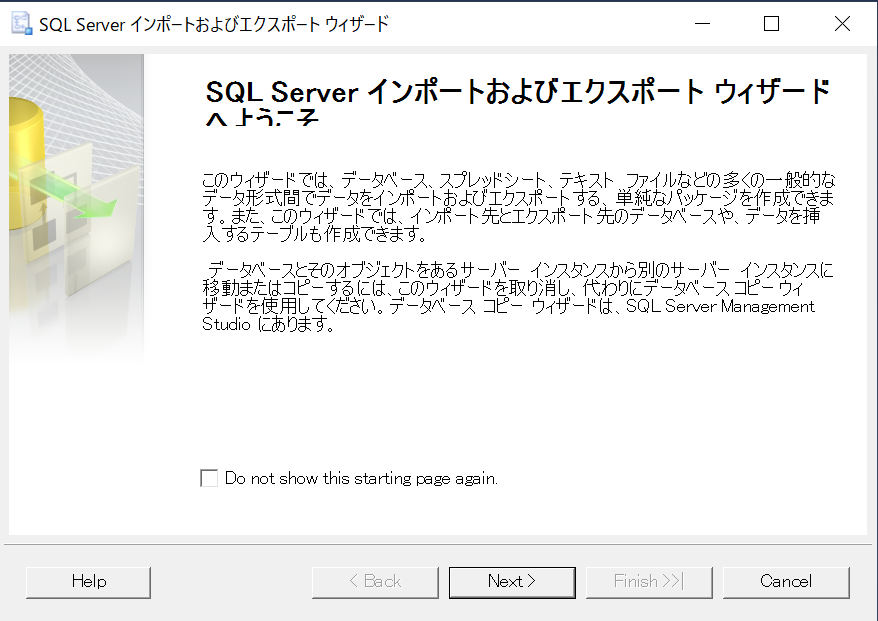Close the wizard with the X button
Image resolution: width=878 pixels, height=621 pixels.
(x=842, y=22)
